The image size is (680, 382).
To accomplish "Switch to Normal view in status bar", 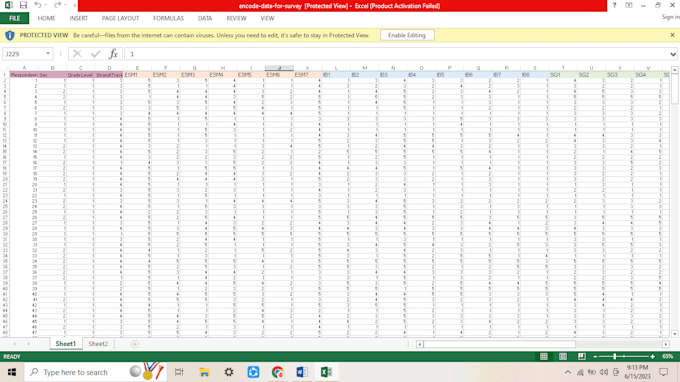I will (x=543, y=356).
